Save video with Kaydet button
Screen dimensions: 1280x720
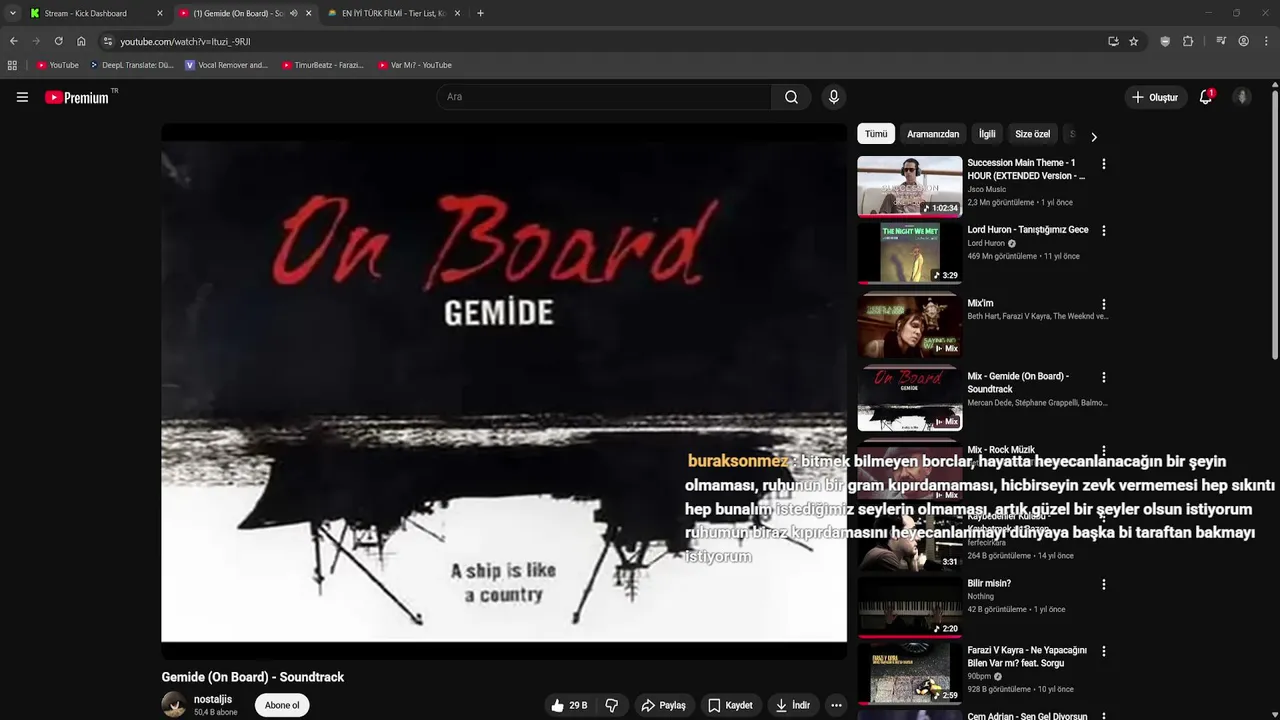click(730, 705)
